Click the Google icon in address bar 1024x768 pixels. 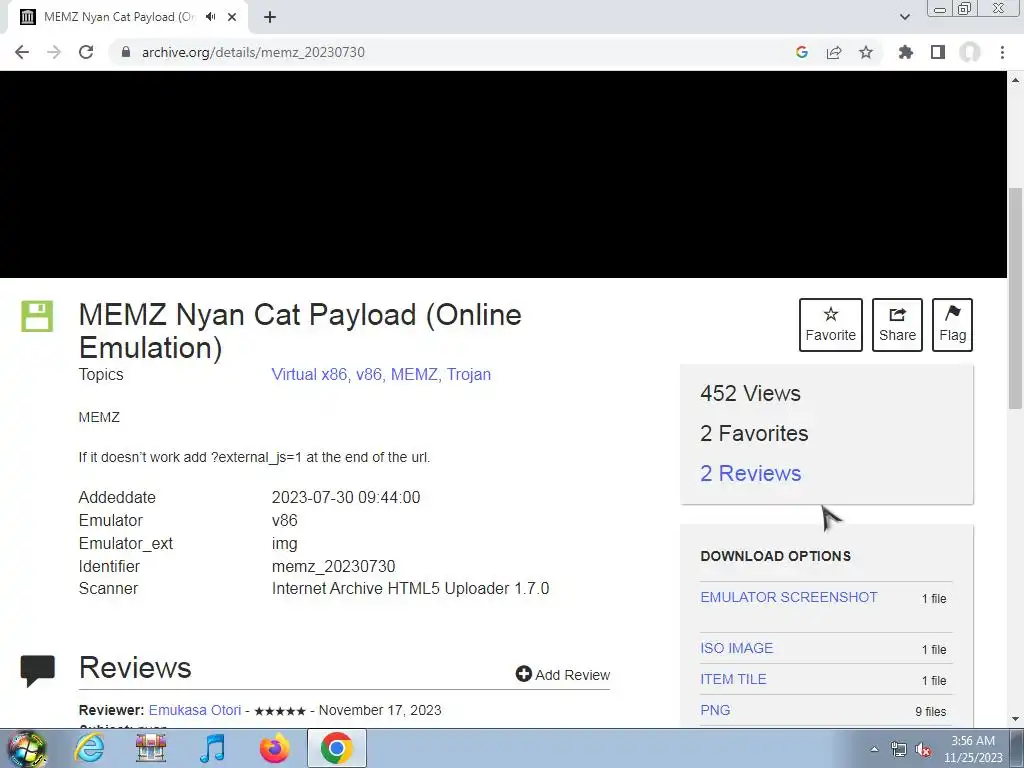tap(802, 52)
